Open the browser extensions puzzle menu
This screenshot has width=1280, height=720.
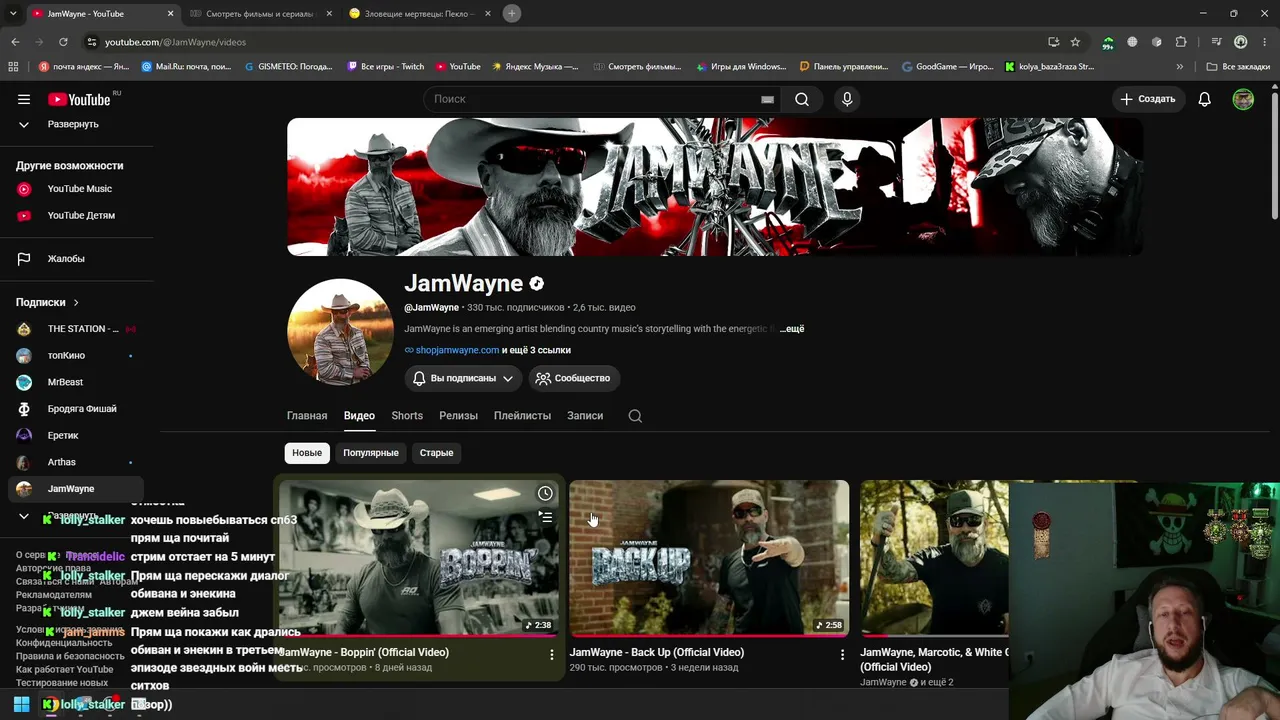tap(1181, 42)
